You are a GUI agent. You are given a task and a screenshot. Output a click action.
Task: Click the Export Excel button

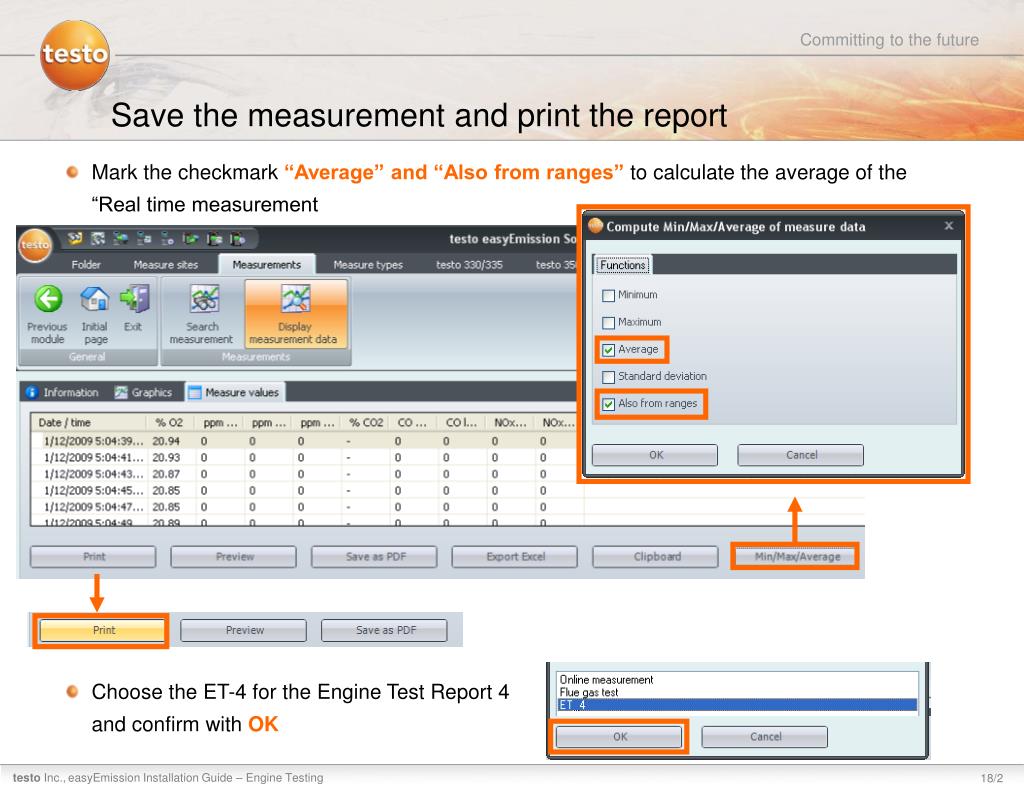tap(515, 557)
